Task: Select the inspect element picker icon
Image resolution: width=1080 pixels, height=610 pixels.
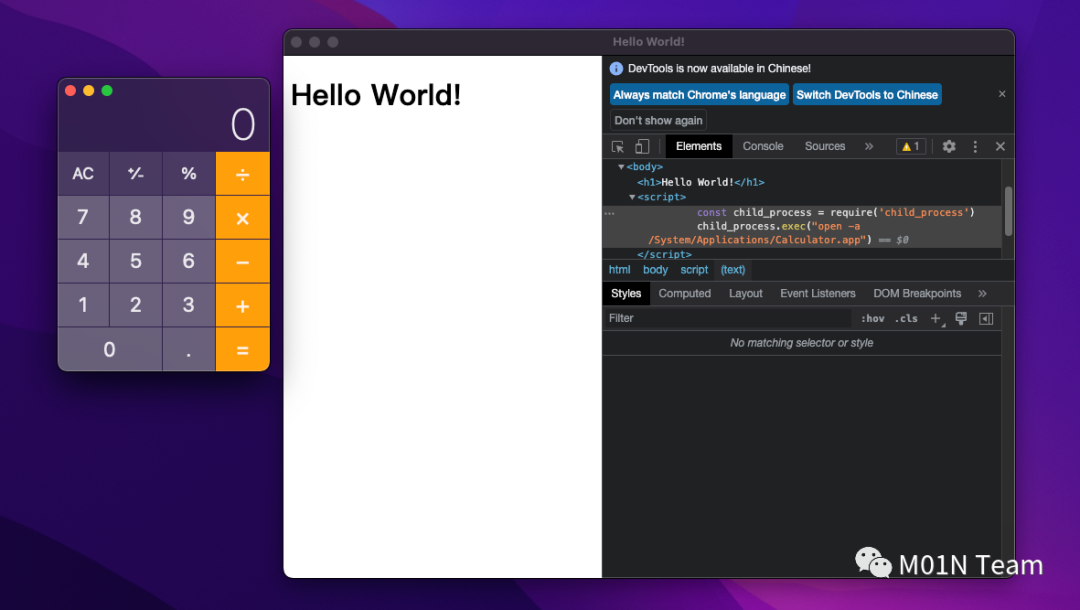Action: (x=618, y=147)
